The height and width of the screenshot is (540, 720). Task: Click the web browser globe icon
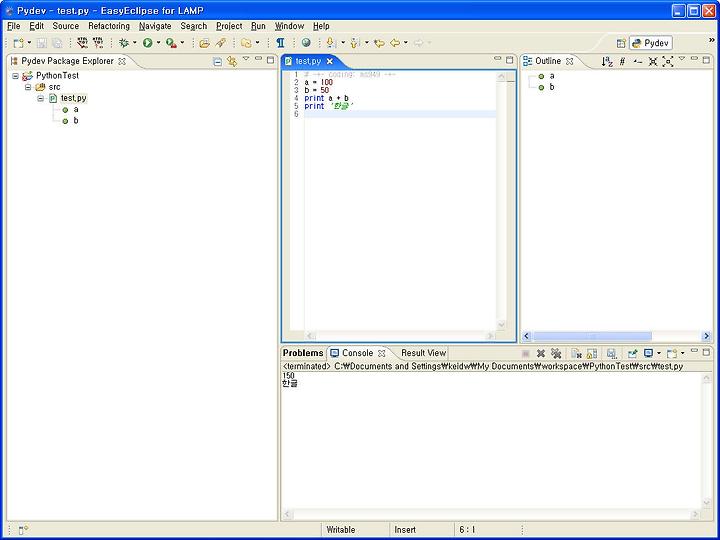tap(306, 43)
